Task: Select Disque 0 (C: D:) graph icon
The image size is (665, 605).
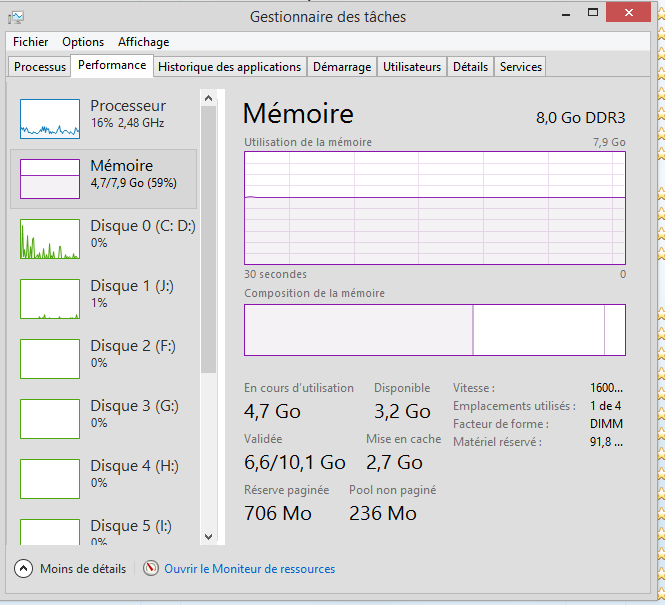Action: [50, 239]
